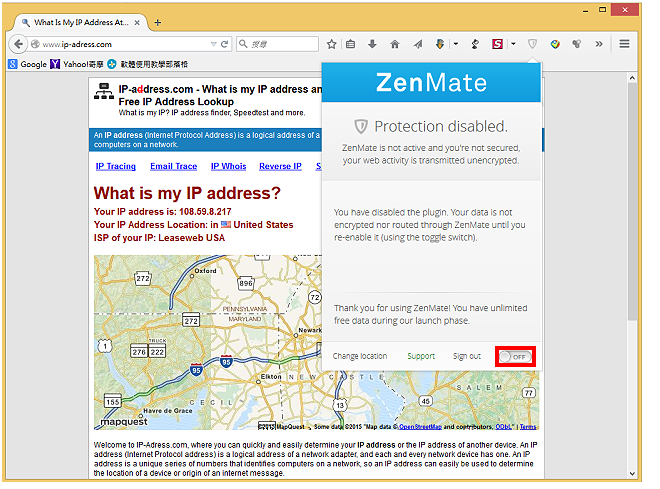This screenshot has width=660, height=489.
Task: Show more toolbar items with double chevron
Action: 599,44
